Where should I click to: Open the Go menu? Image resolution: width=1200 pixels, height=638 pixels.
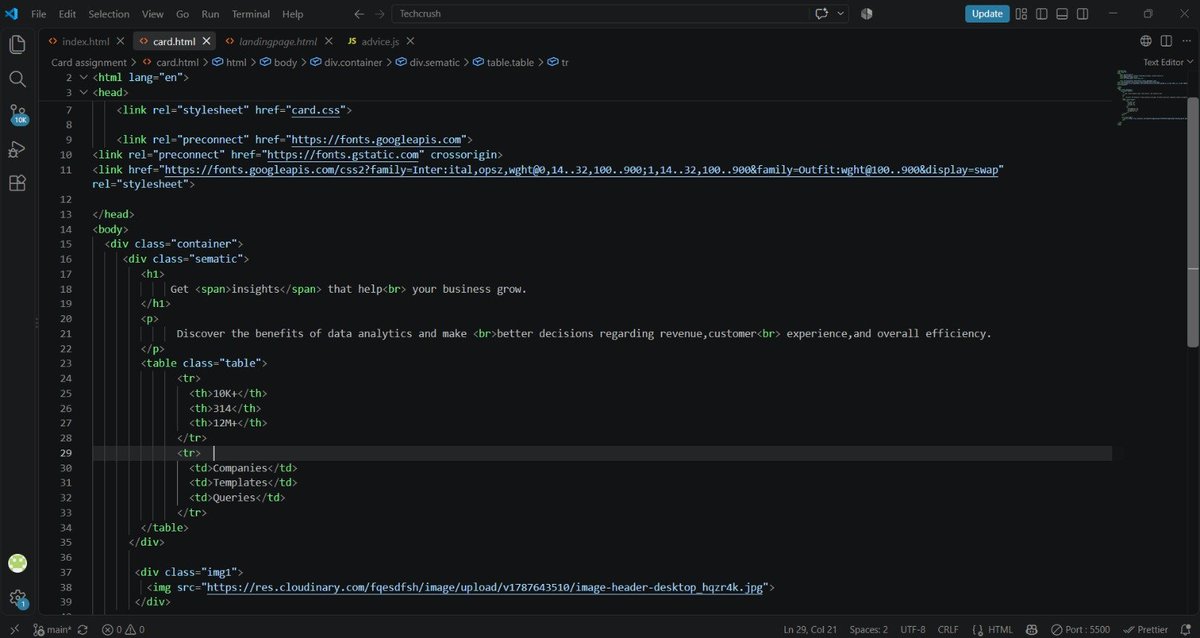pyautogui.click(x=182, y=14)
